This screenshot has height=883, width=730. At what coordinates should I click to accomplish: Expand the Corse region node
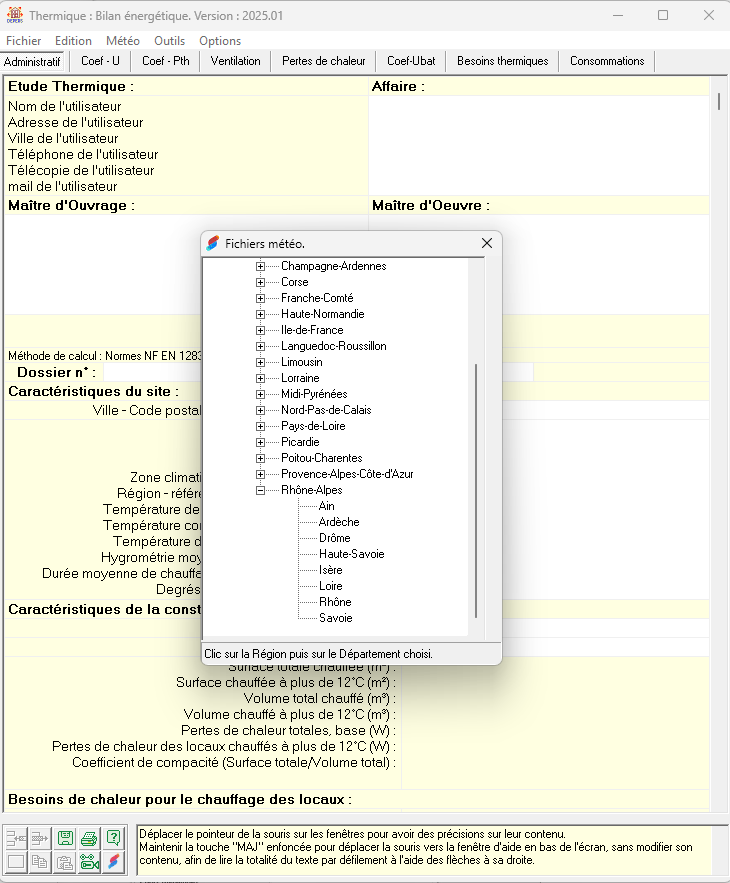(x=261, y=282)
